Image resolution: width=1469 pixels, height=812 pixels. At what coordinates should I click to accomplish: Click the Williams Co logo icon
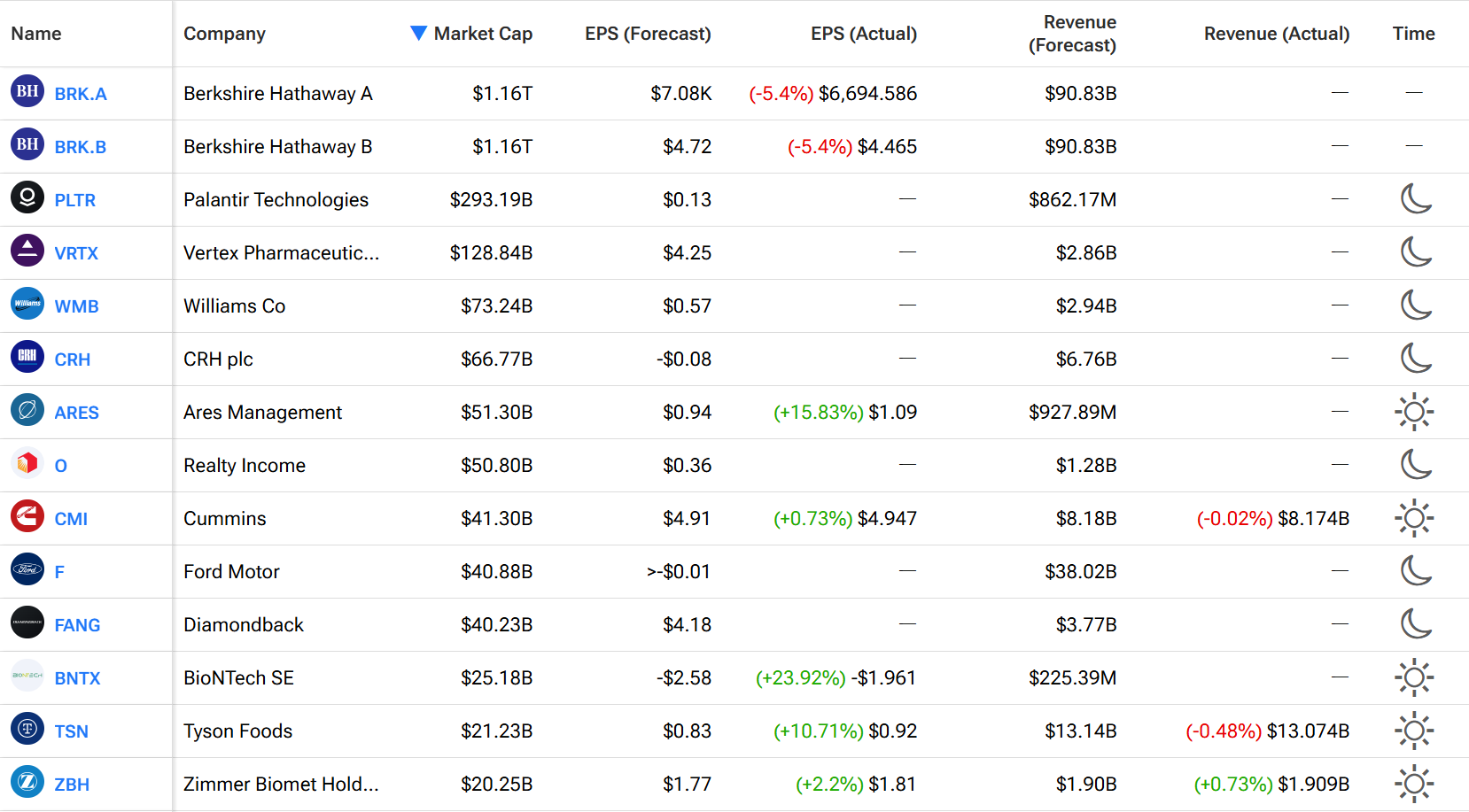pos(27,304)
